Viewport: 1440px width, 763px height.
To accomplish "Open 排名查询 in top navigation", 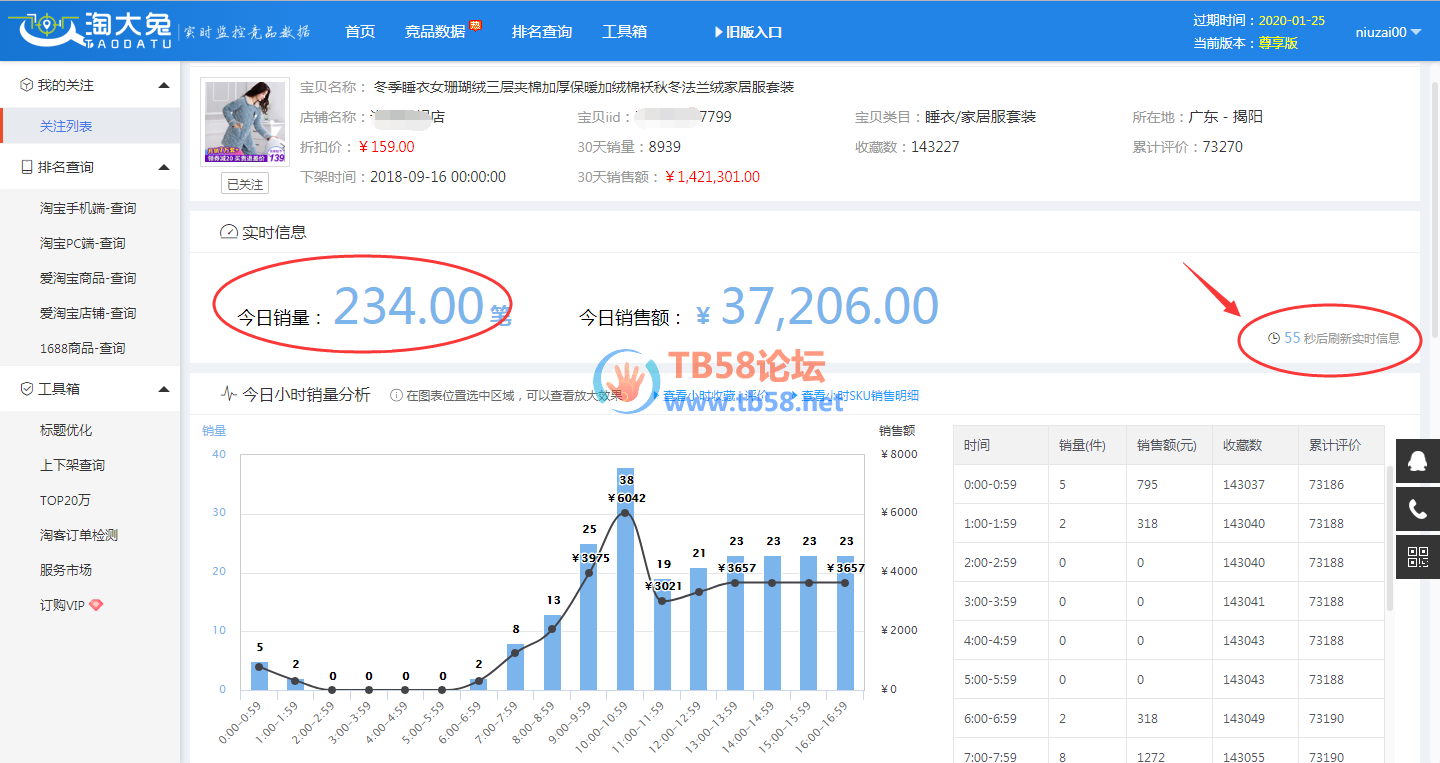I will coord(542,32).
